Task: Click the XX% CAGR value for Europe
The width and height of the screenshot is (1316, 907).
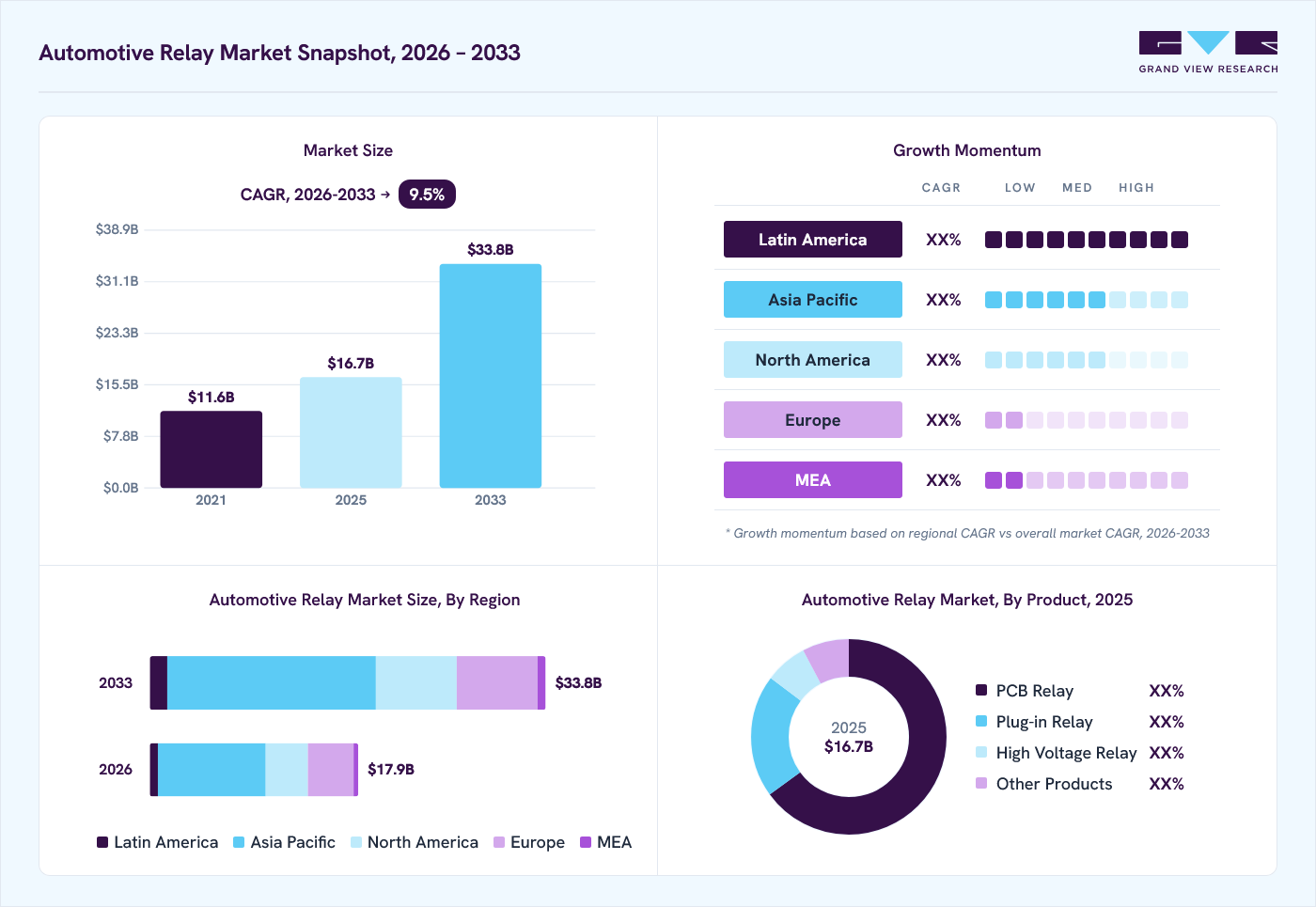Action: tap(944, 420)
